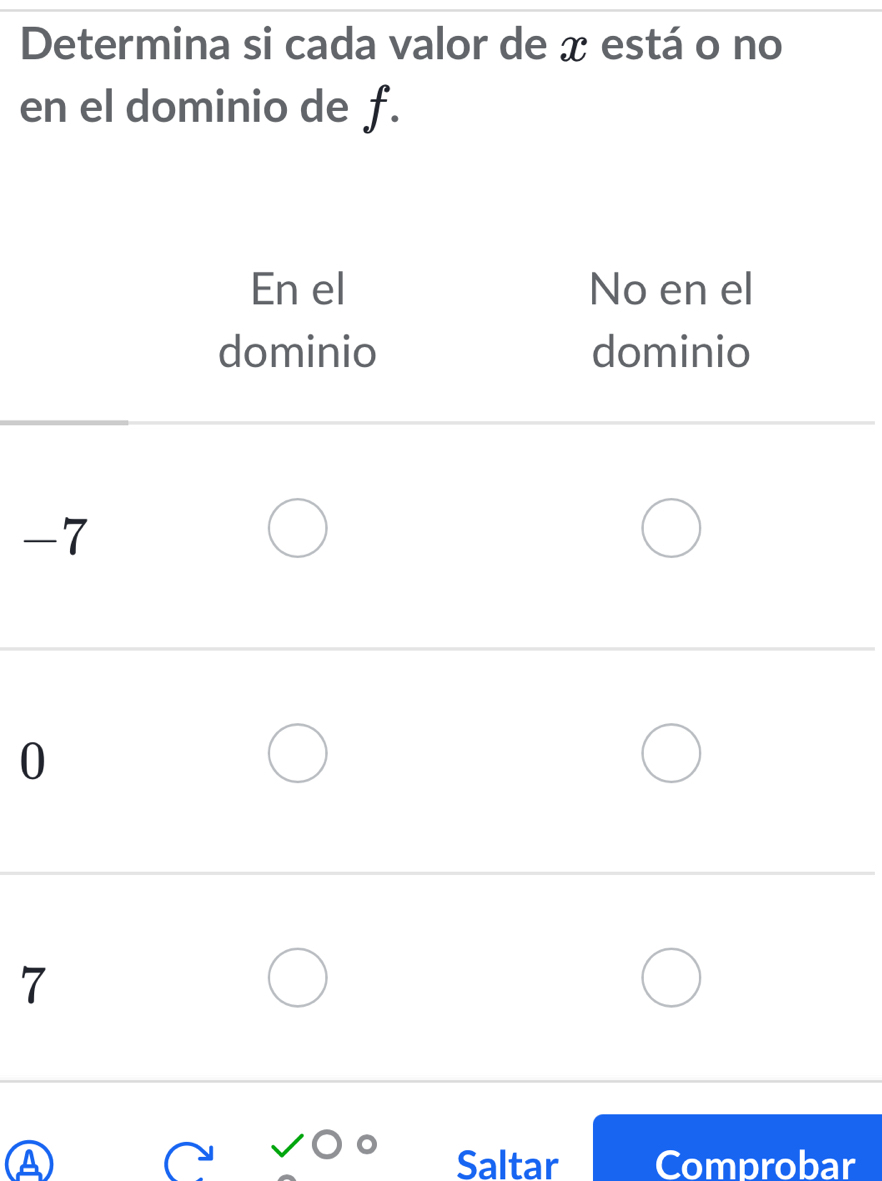Screen dimensions: 882x1181
Task: Click the small circle progress dot
Action: pos(368,1143)
